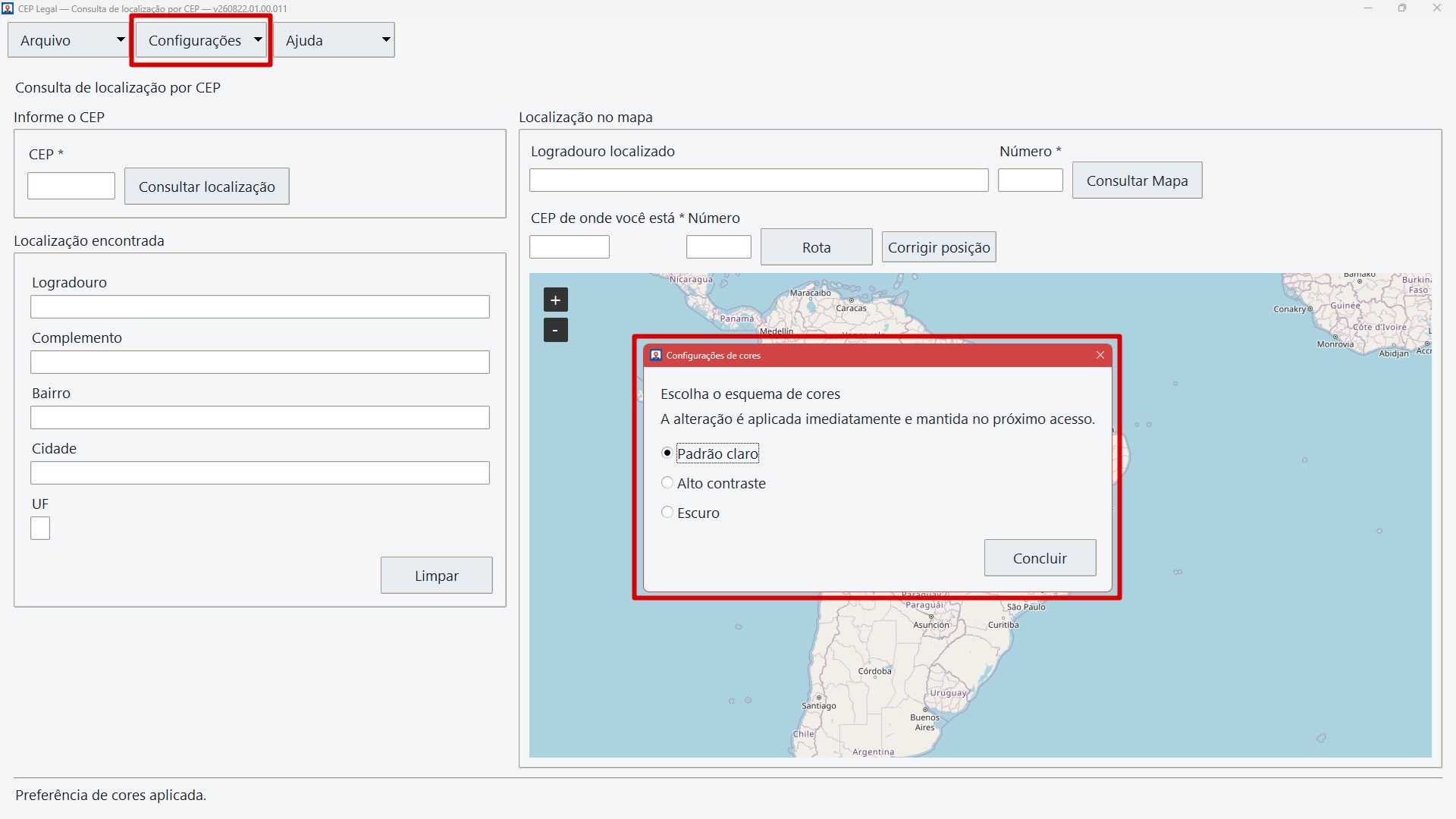Click the Configurações de cores dialog icon

(x=656, y=355)
